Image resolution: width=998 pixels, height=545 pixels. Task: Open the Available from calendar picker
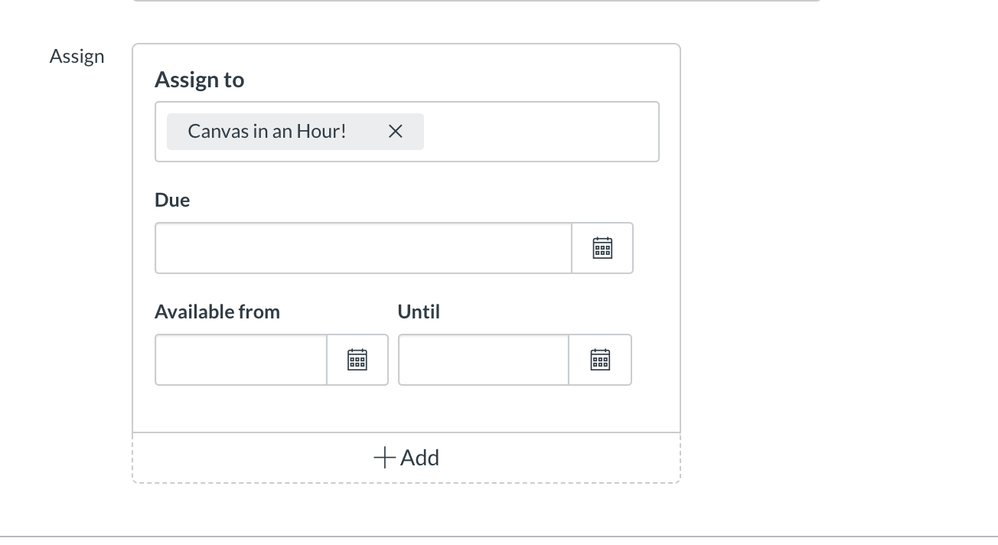click(x=357, y=360)
